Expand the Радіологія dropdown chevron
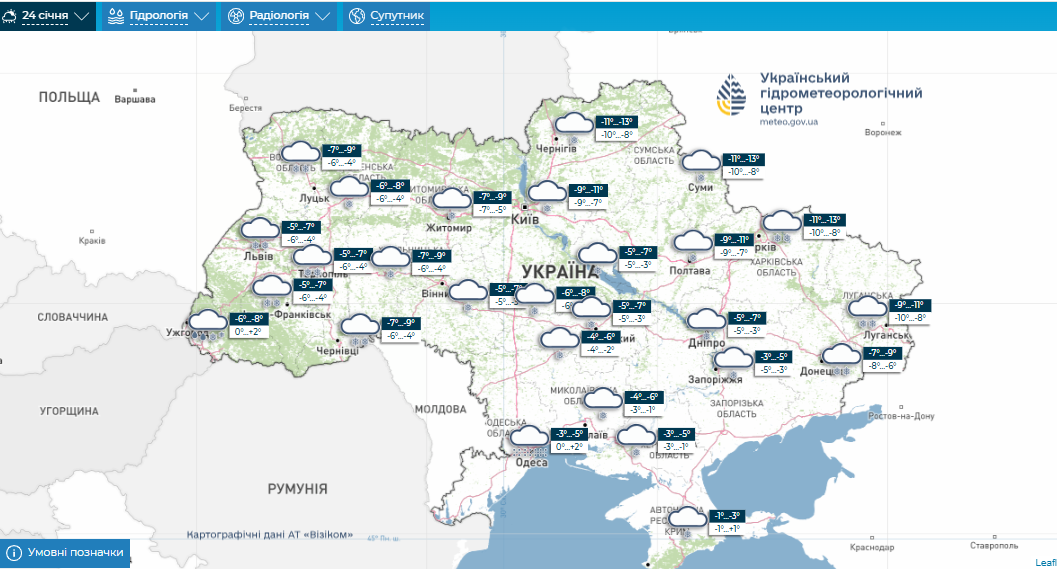The image size is (1057, 569). [x=322, y=16]
